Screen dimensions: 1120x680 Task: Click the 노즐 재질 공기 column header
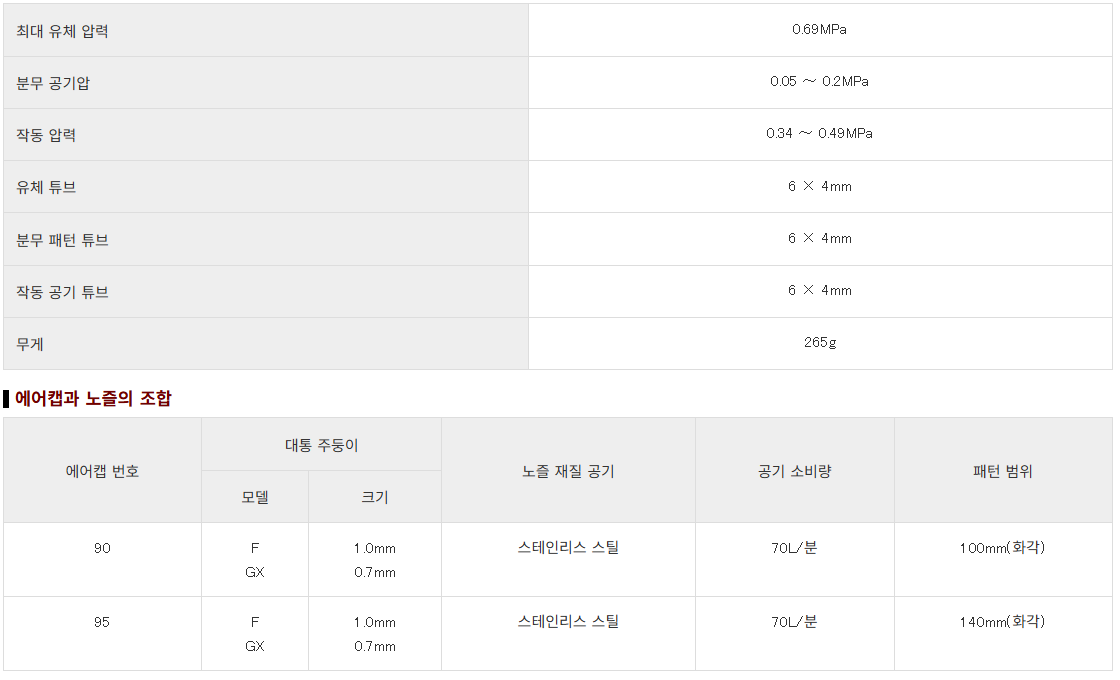point(568,471)
